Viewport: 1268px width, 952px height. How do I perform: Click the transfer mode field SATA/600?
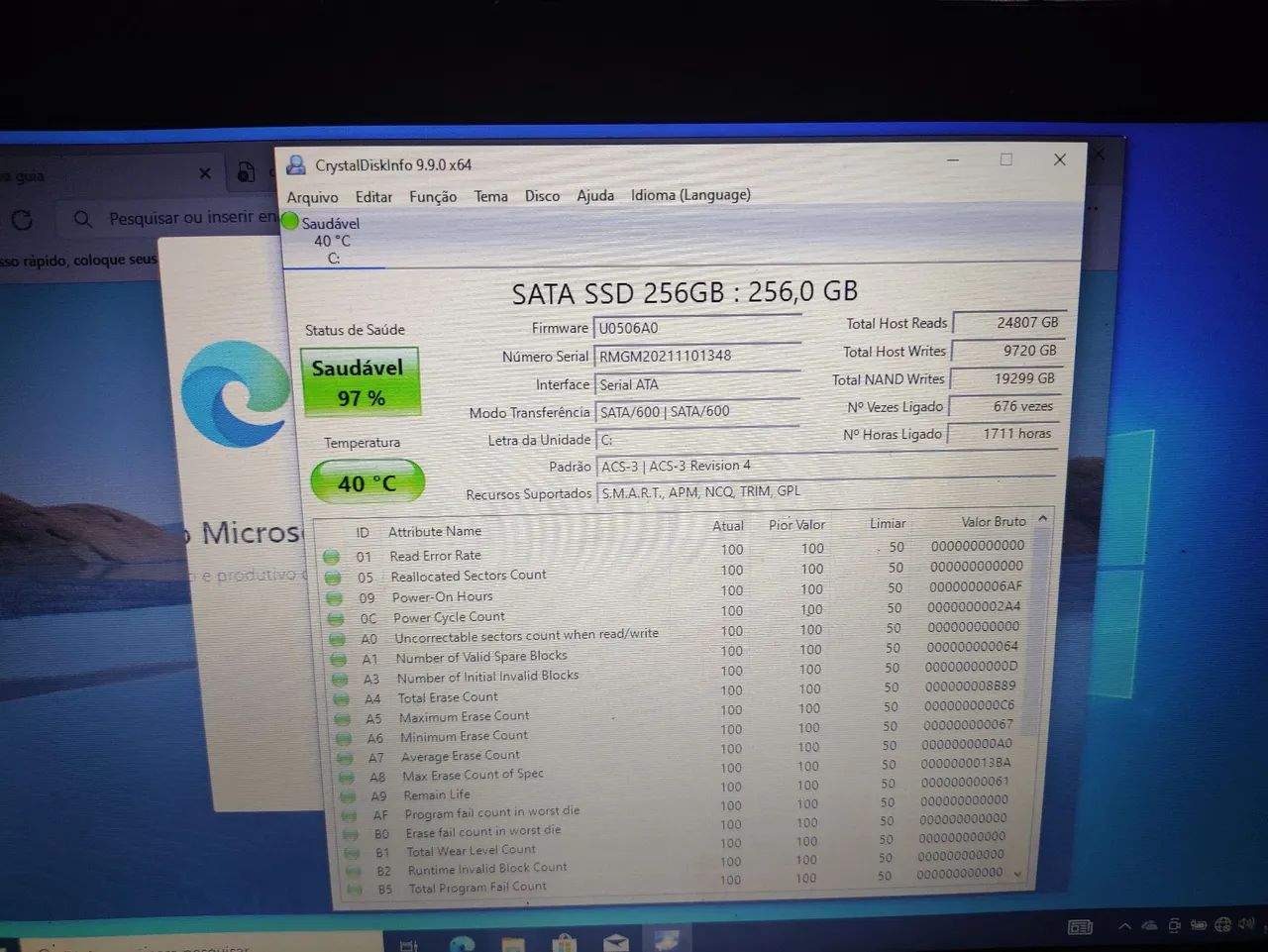point(696,411)
